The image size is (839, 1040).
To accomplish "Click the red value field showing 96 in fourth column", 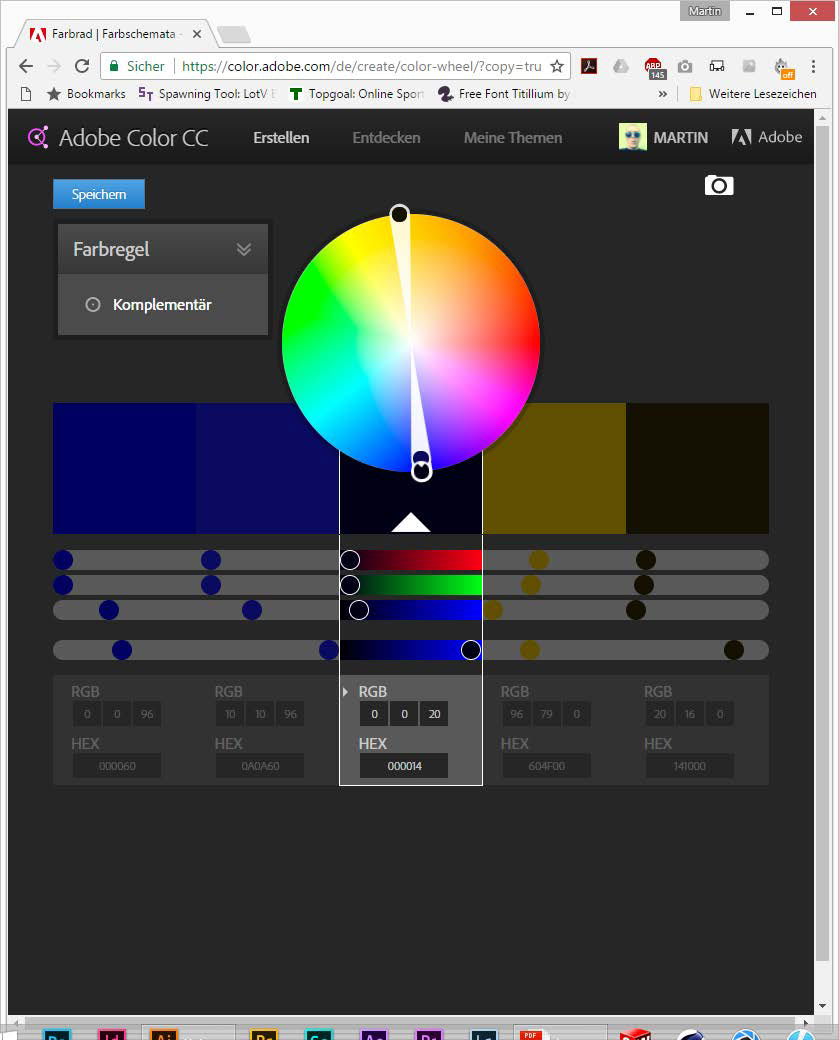I will pos(516,714).
